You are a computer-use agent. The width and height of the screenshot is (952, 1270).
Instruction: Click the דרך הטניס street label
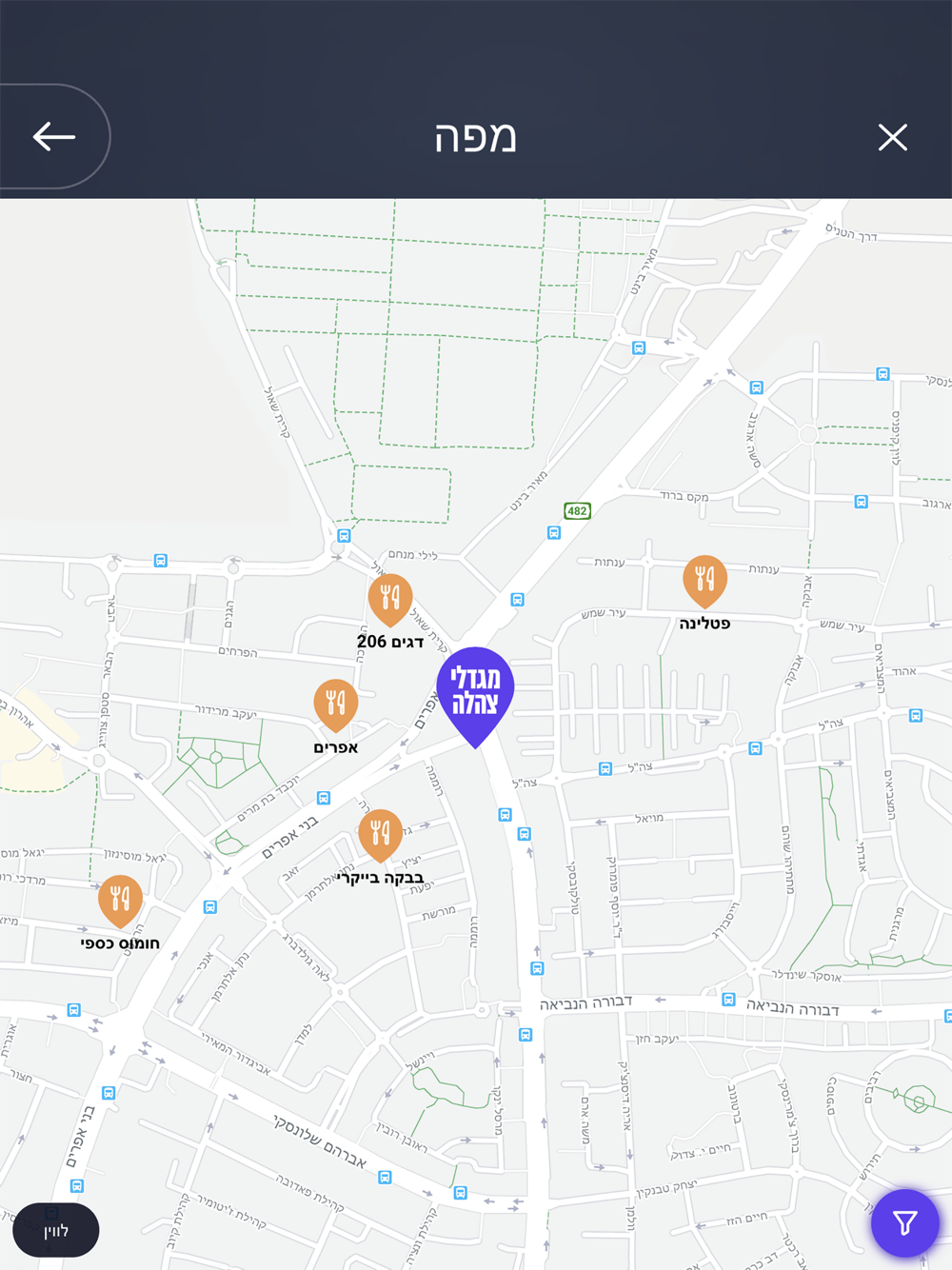pos(851,232)
